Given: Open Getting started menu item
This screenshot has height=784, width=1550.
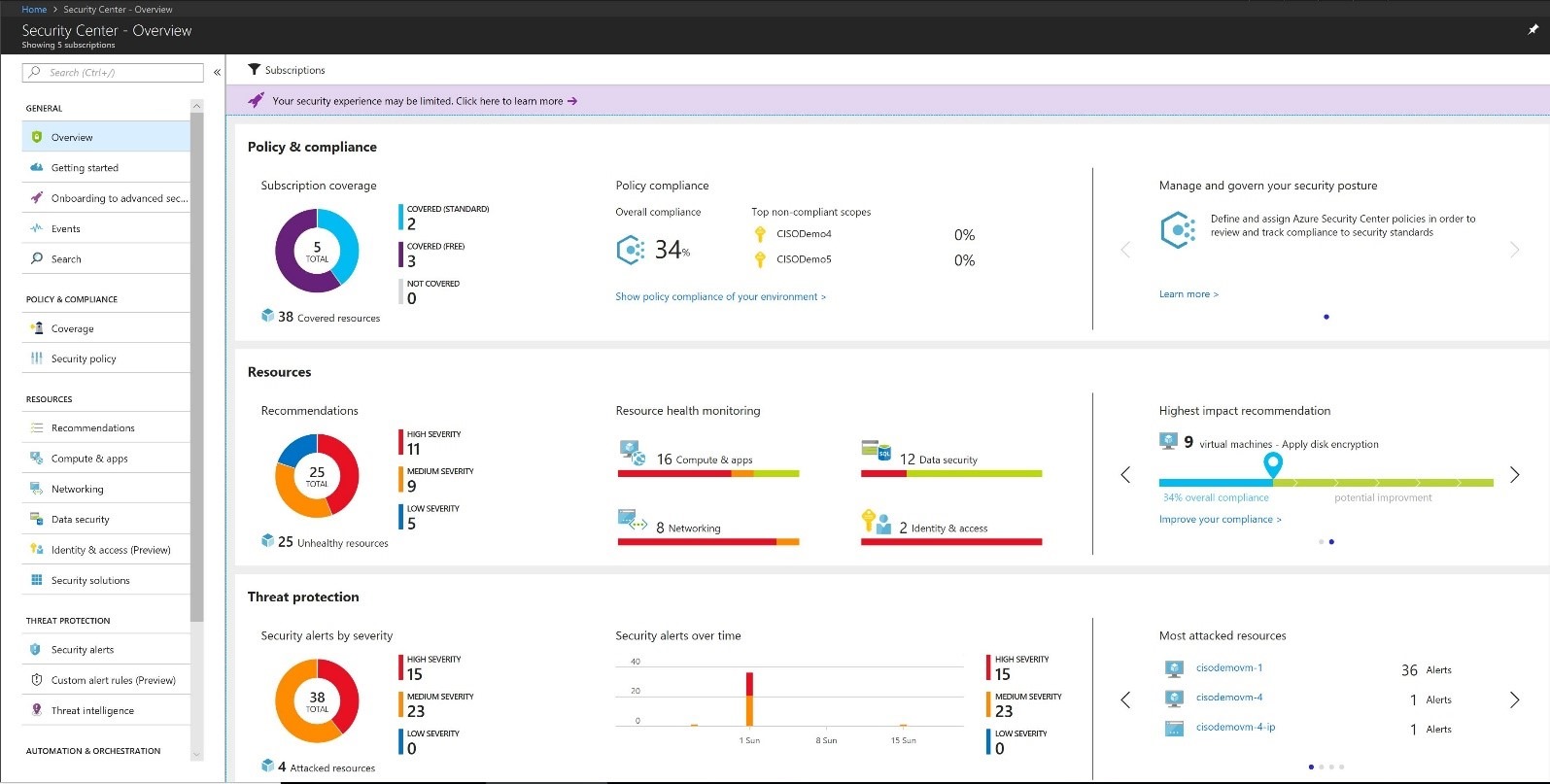Looking at the screenshot, I should tap(106, 167).
